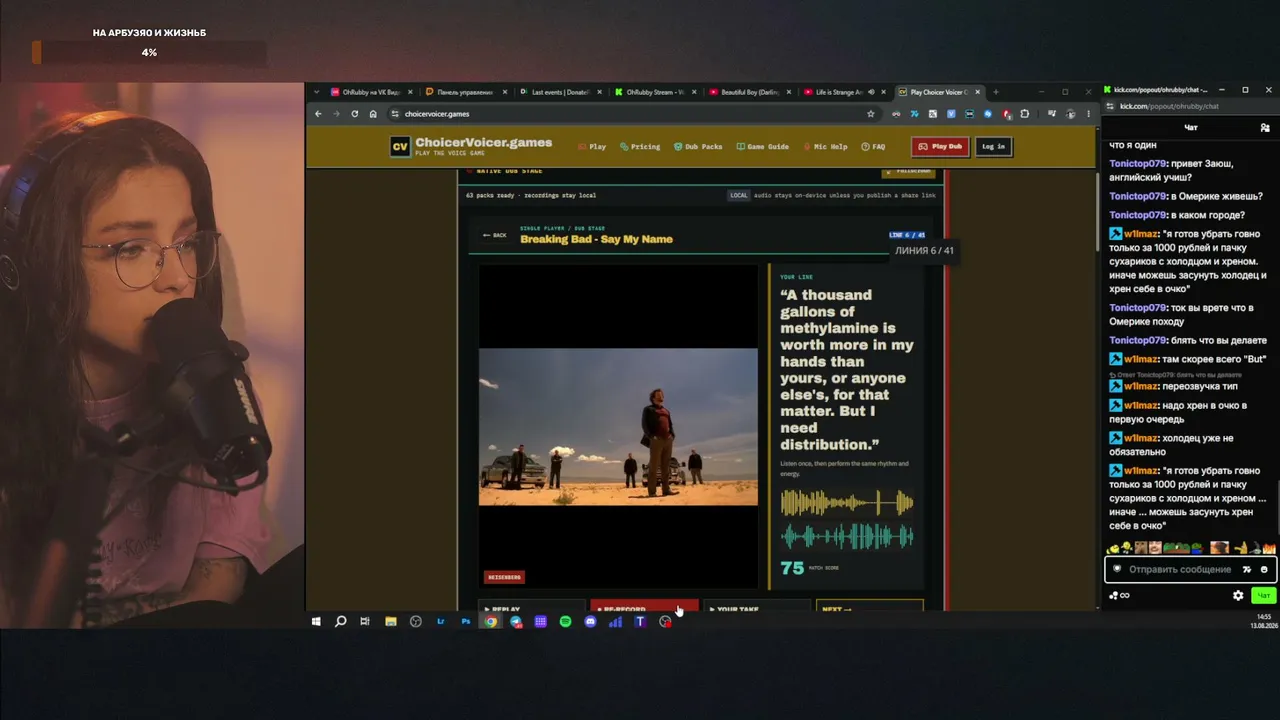Screen dimensions: 1280x720
Task: Open the FAQ link
Action: pyautogui.click(x=873, y=147)
